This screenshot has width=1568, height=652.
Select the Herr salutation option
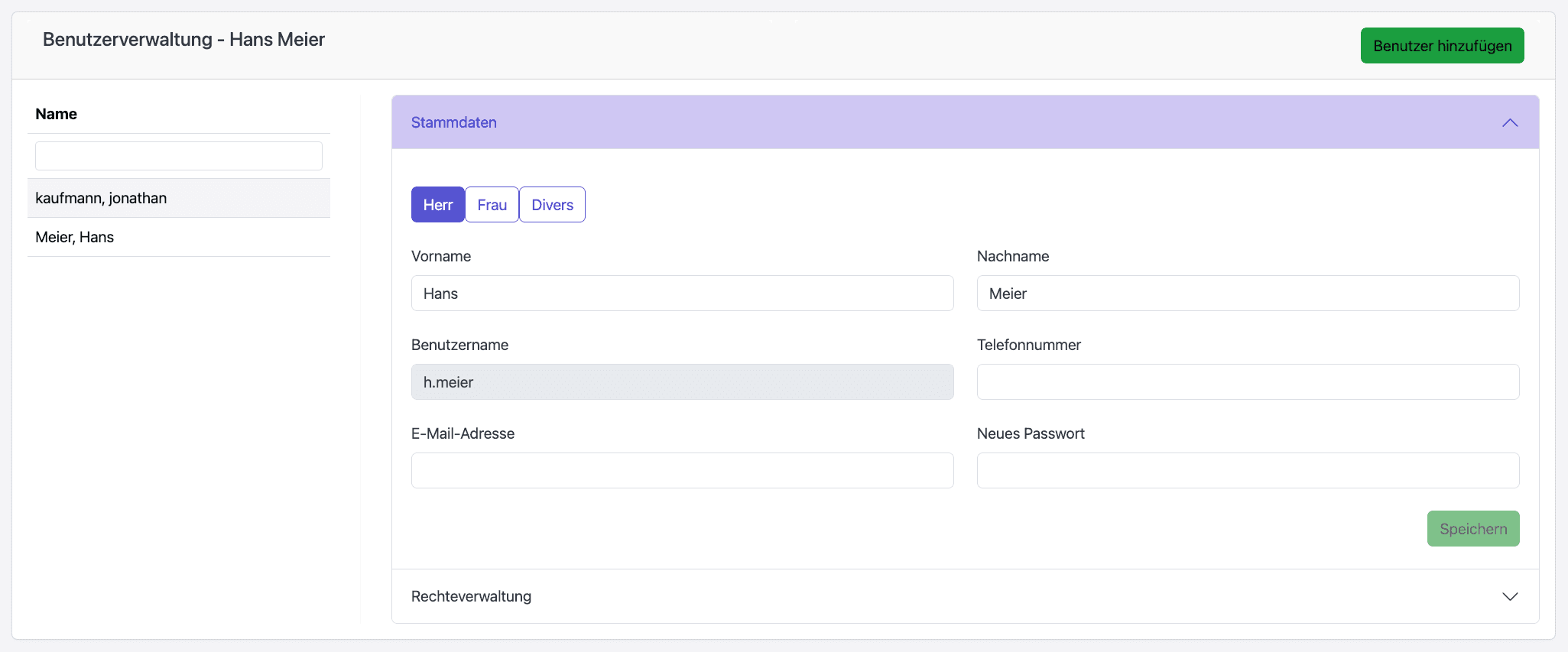[x=438, y=205]
